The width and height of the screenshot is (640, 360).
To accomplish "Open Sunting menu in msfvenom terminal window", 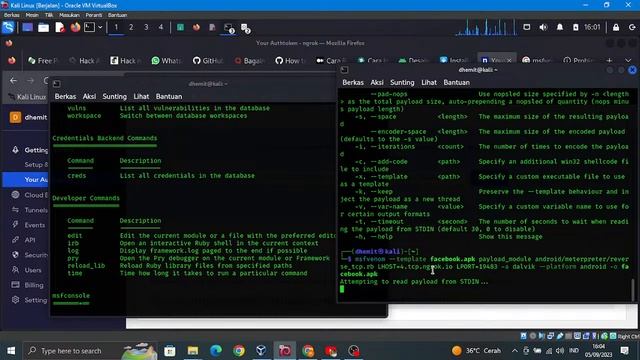I will (x=402, y=82).
